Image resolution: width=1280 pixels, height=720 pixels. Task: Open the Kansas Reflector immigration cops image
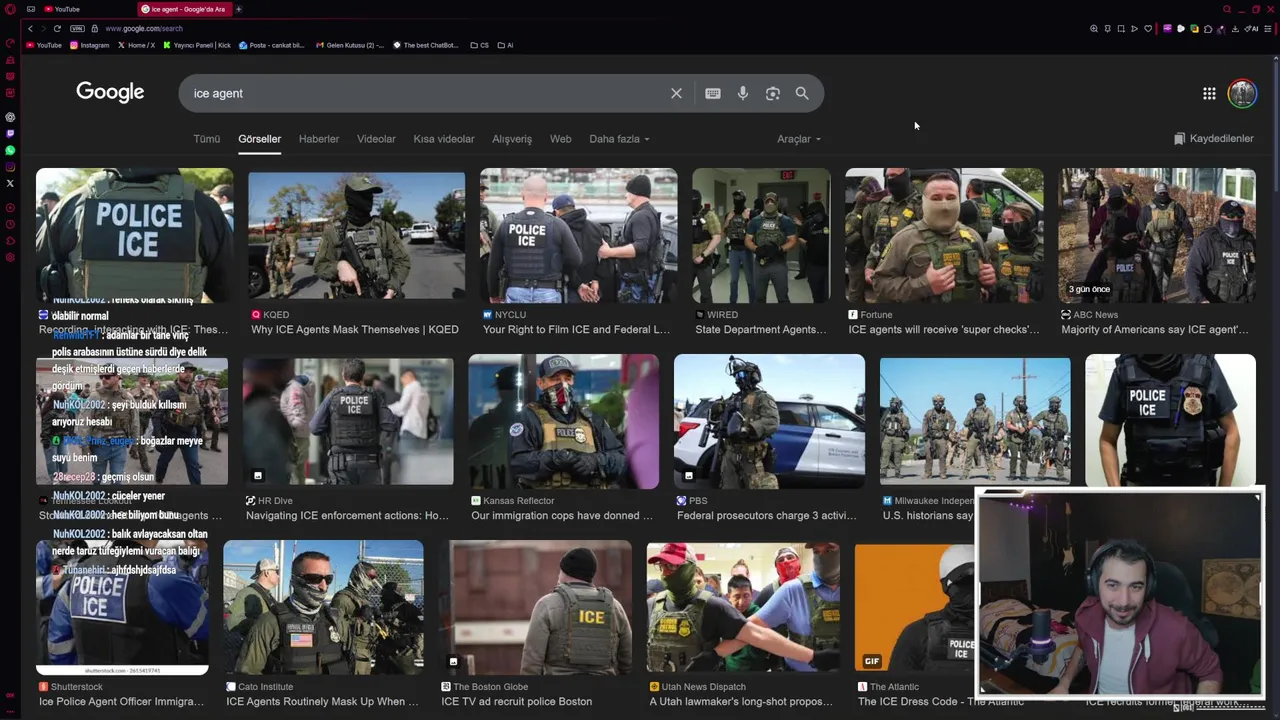563,421
